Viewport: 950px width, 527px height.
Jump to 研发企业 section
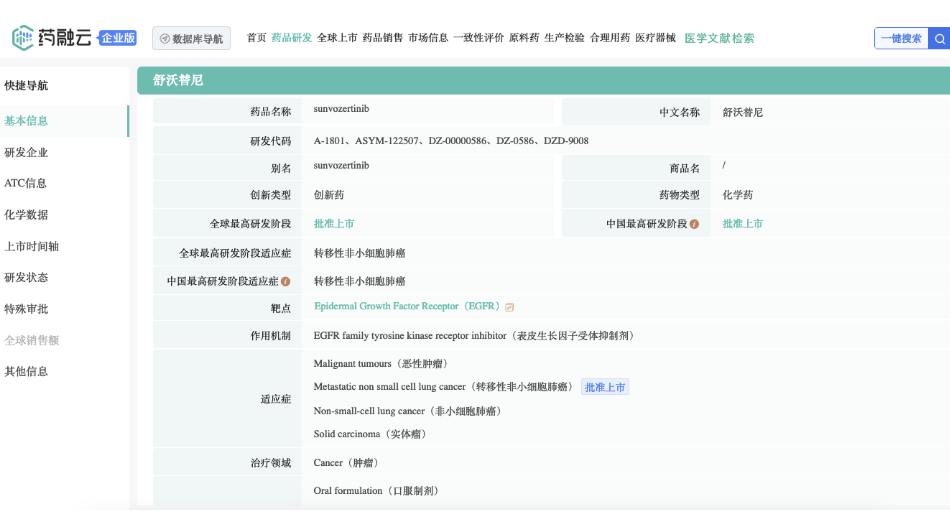click(x=26, y=153)
